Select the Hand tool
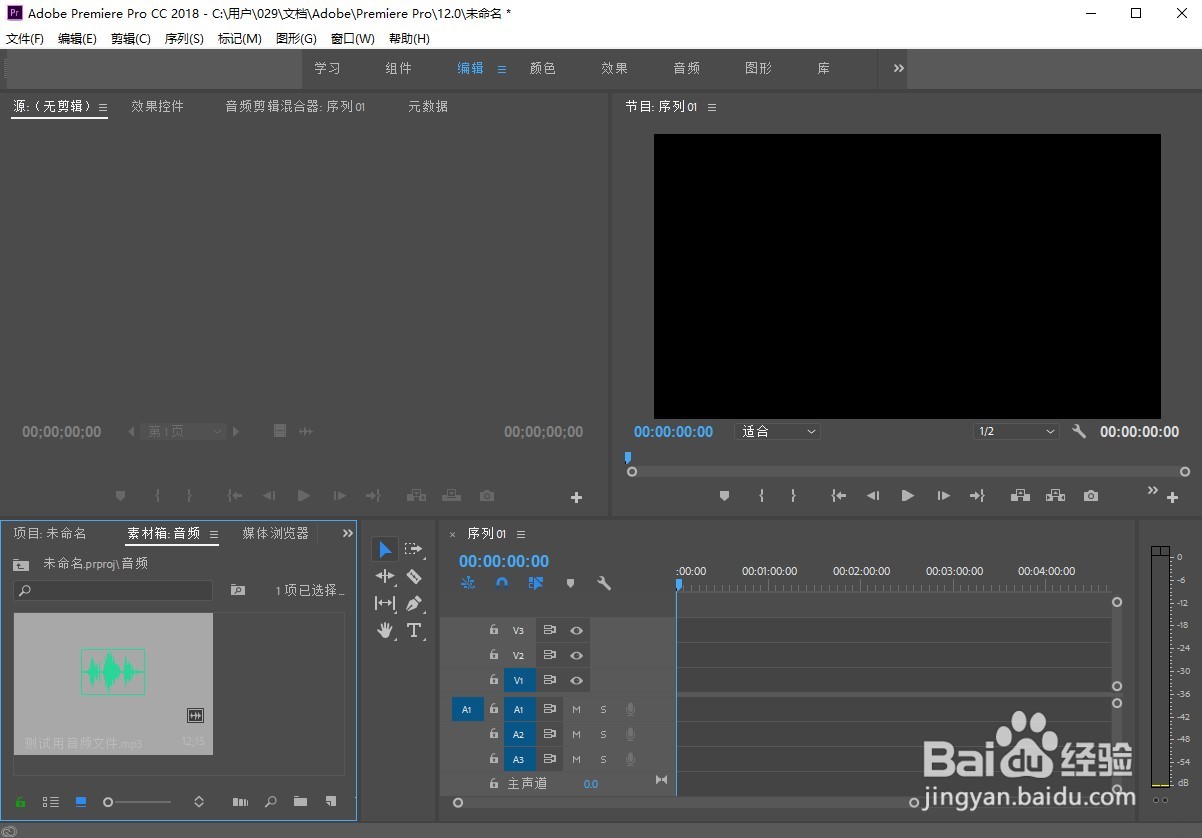 (385, 630)
